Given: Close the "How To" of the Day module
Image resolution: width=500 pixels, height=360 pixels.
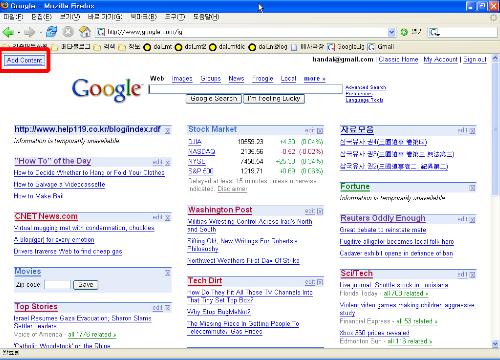Looking at the screenshot, I should 167,163.
